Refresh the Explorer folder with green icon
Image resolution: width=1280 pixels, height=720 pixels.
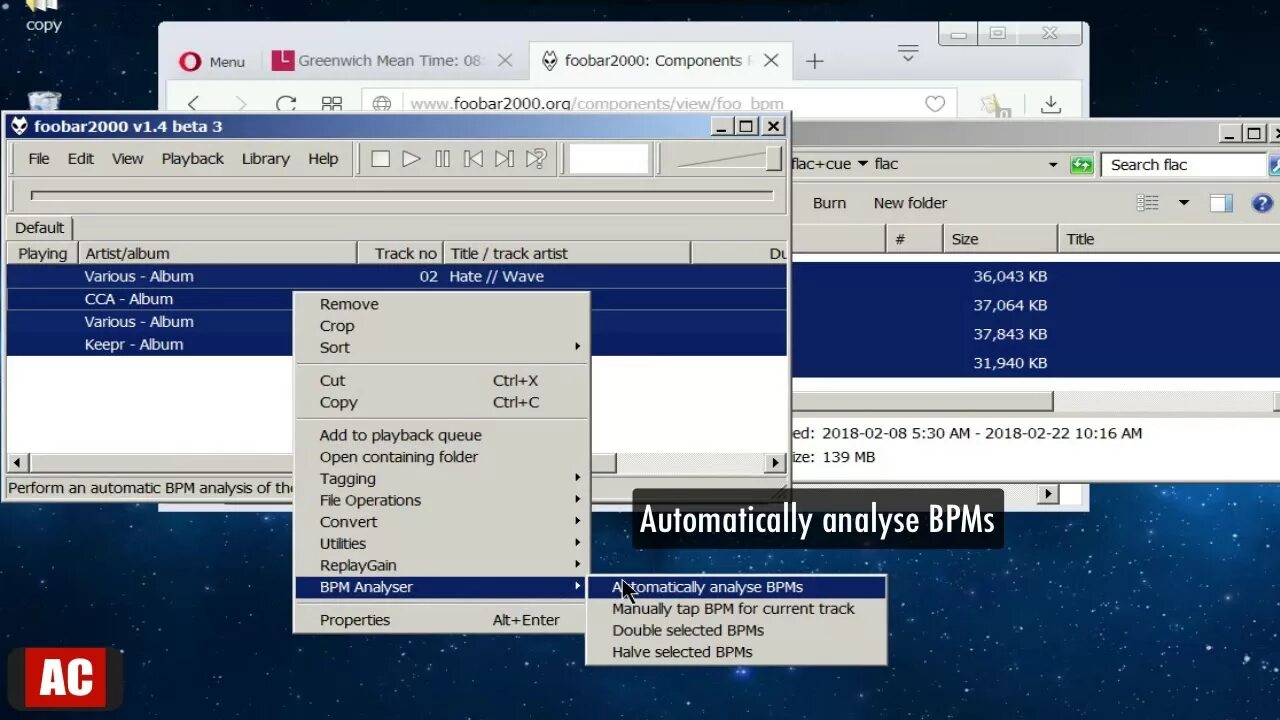click(x=1081, y=165)
